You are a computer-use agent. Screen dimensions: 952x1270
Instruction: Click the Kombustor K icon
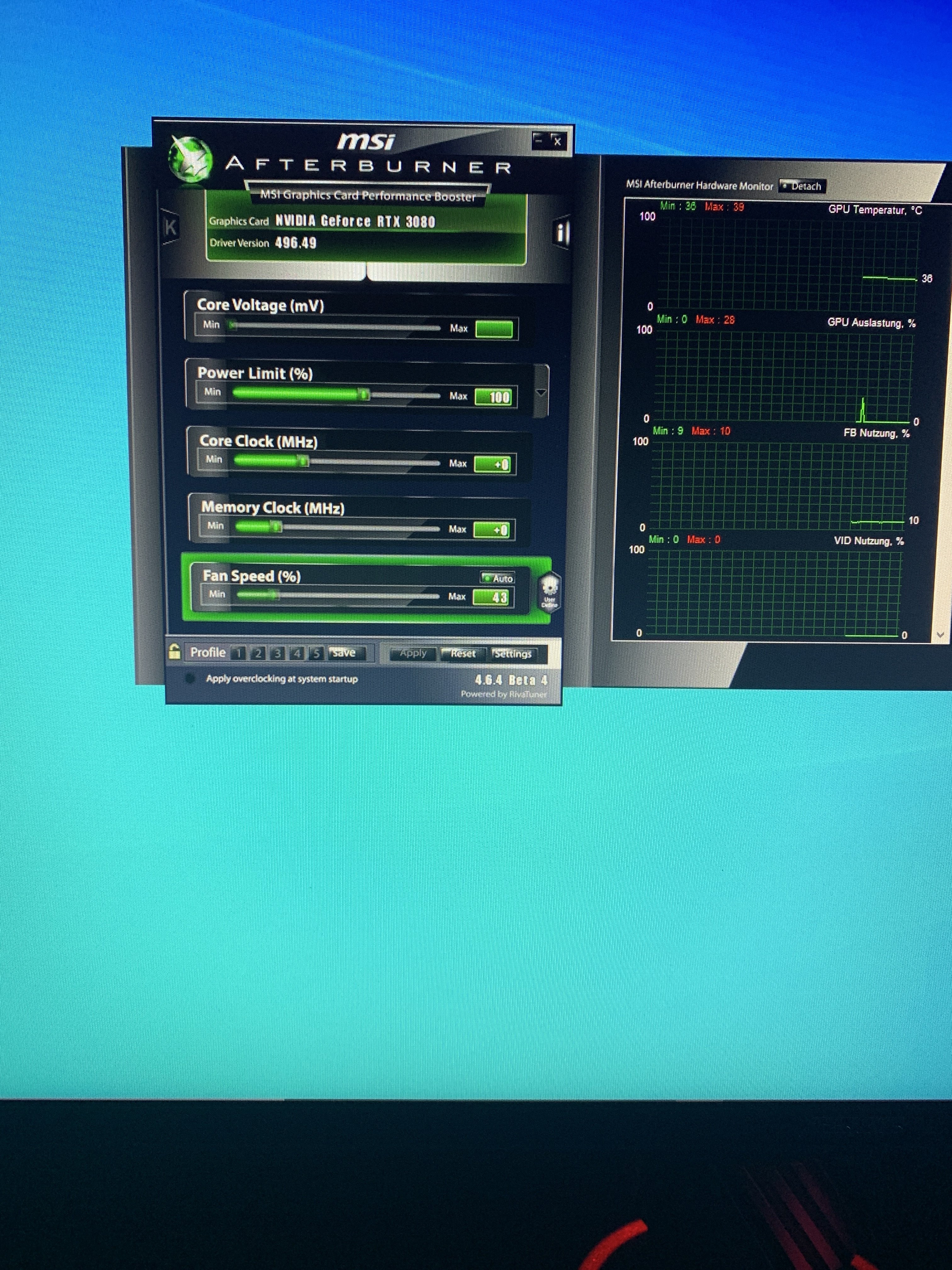[x=170, y=228]
